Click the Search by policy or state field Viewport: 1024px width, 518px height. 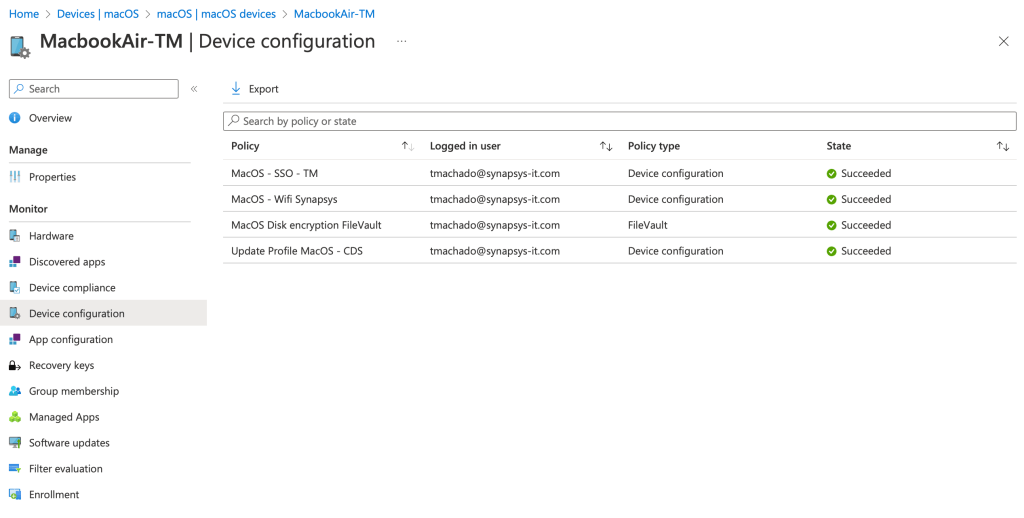620,121
